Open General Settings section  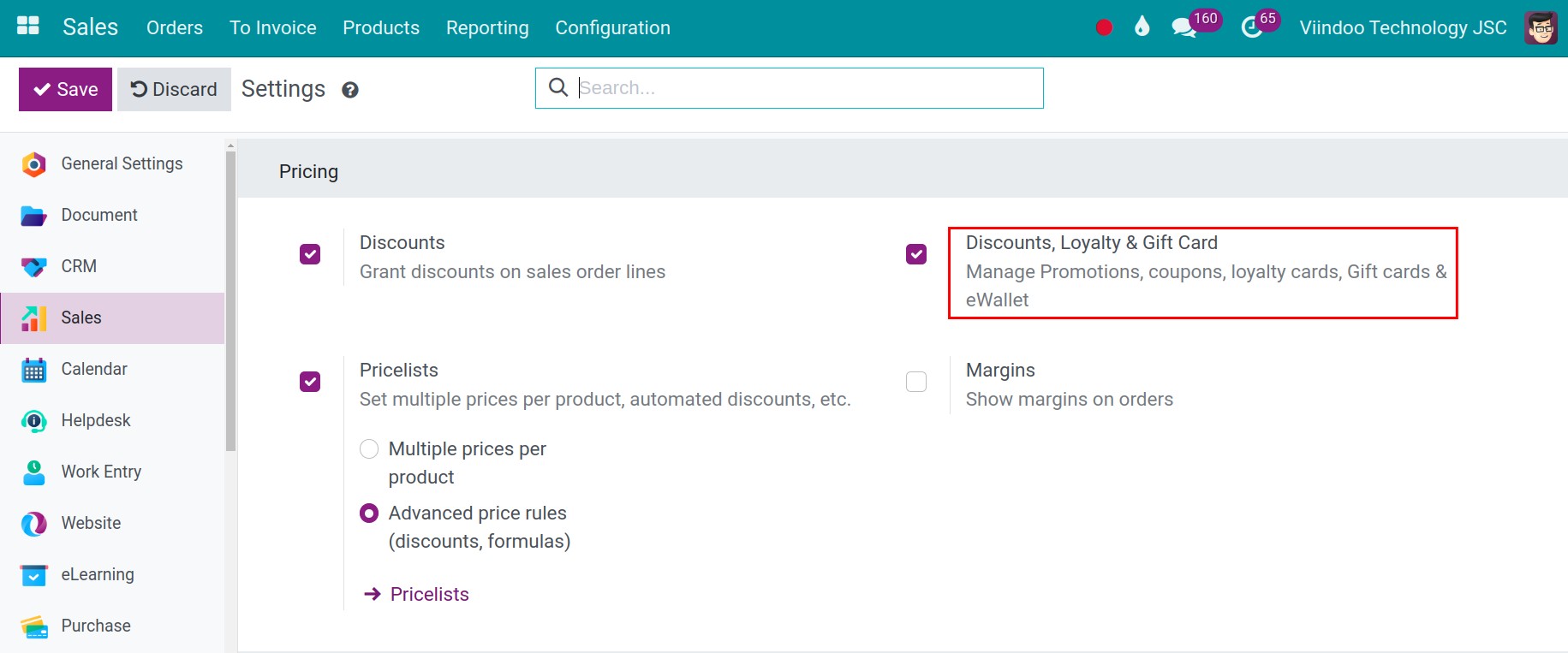112,163
